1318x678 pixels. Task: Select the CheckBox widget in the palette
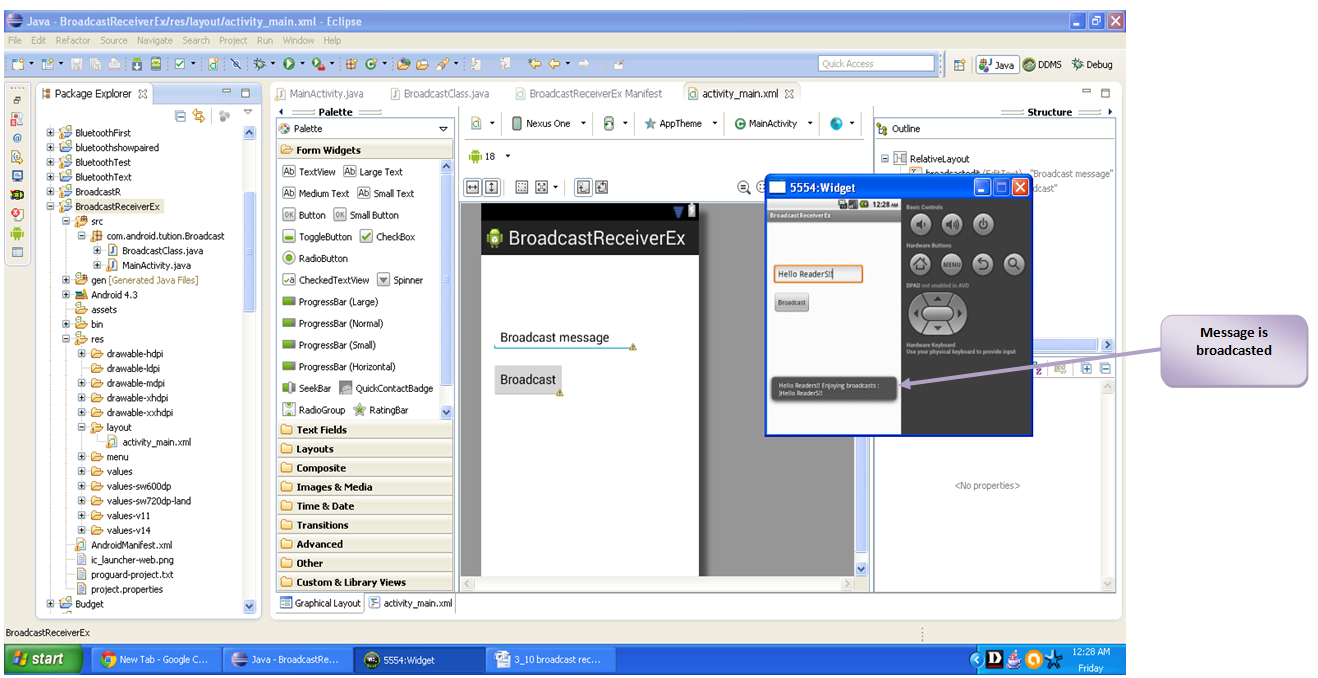(x=388, y=237)
